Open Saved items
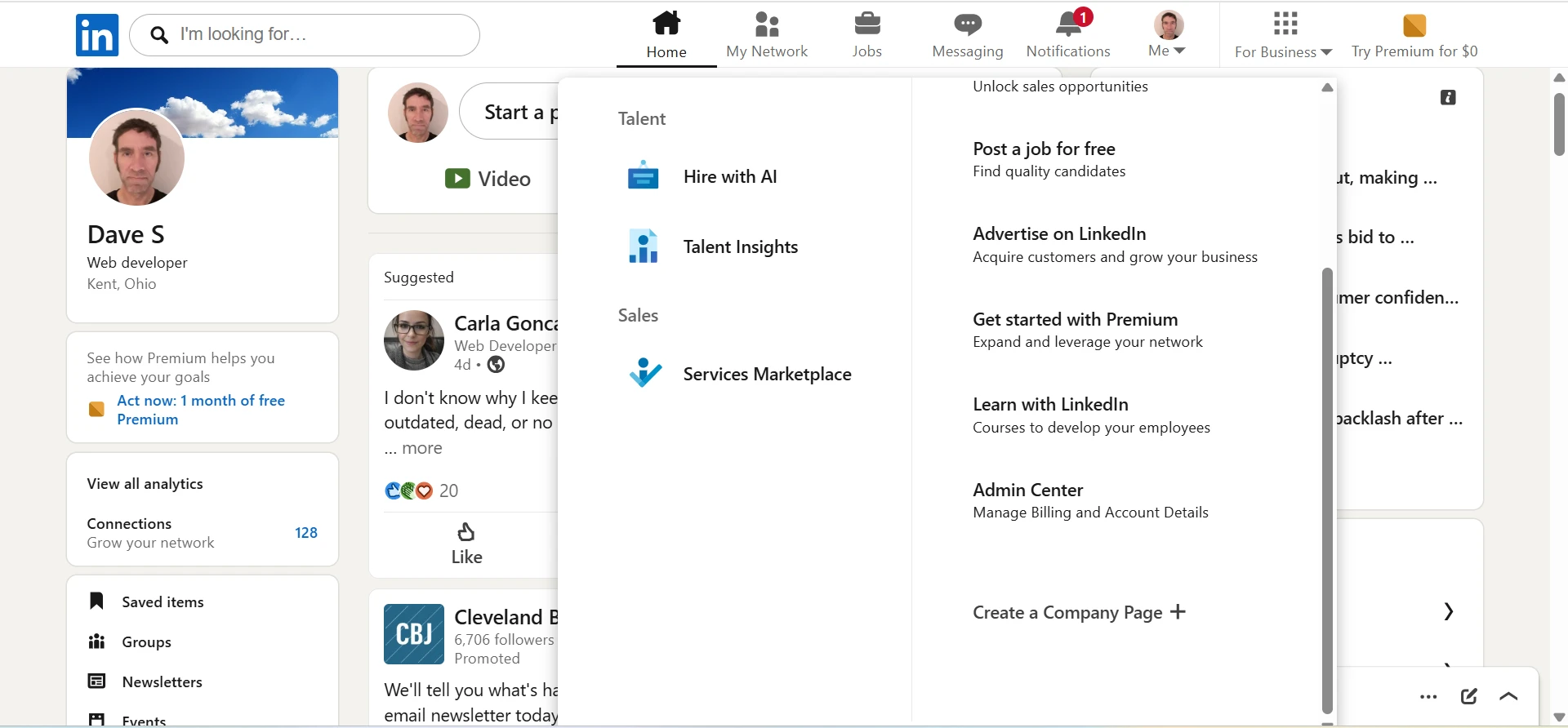This screenshot has width=1568, height=728. click(x=163, y=602)
